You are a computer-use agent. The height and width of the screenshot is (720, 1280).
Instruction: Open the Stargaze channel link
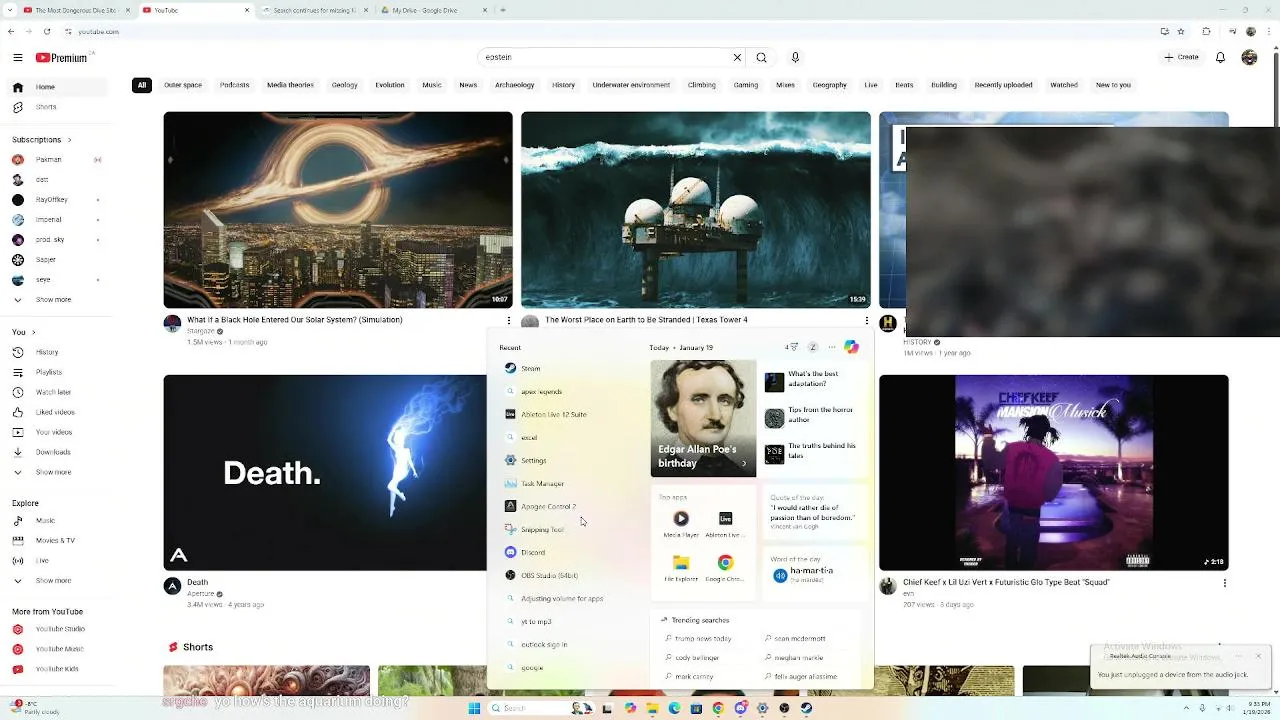tap(203, 331)
